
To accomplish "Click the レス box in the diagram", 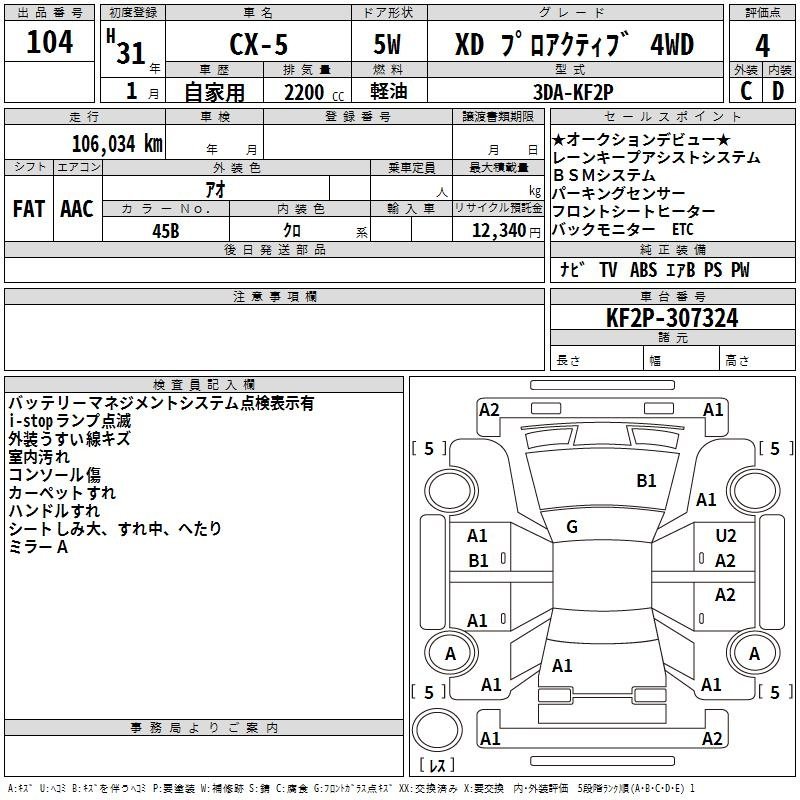I will click(x=437, y=767).
